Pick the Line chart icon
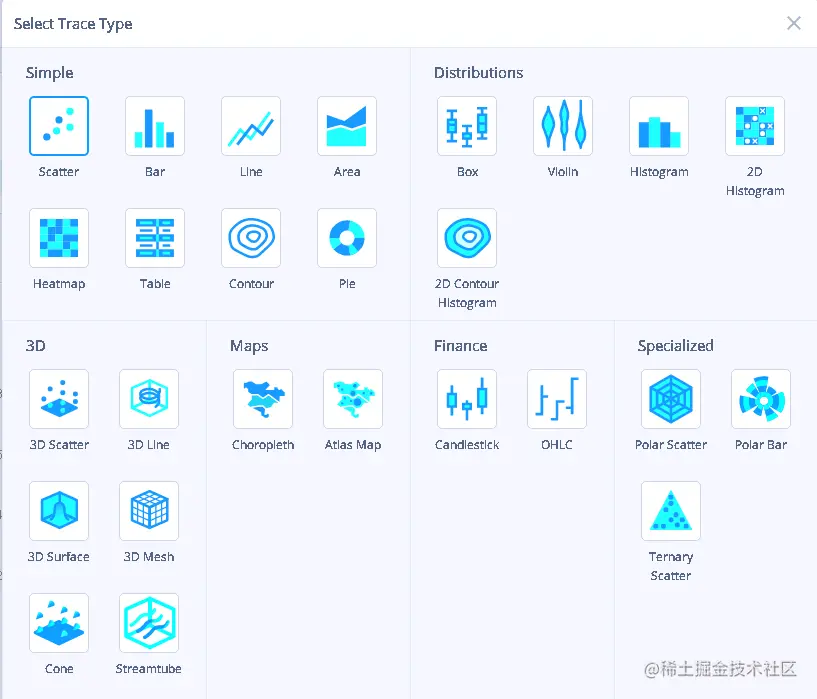The image size is (817, 699). click(x=251, y=126)
